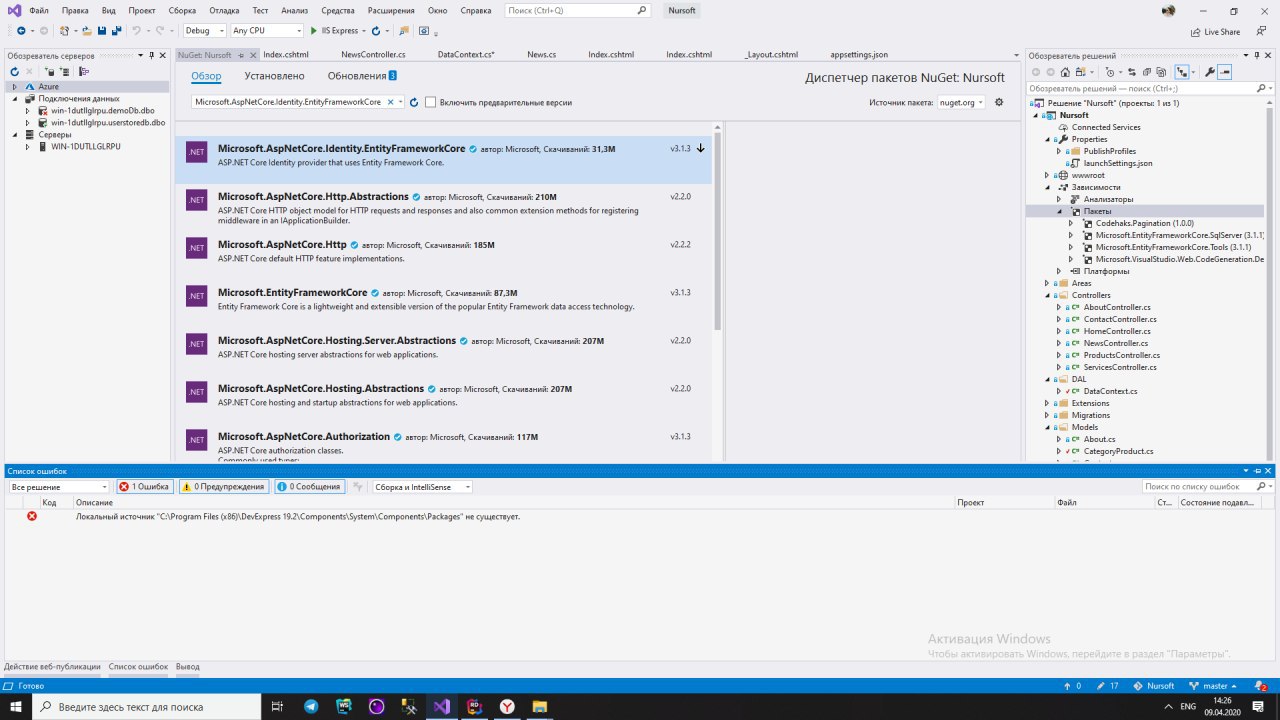Select HomeController.cs in Solution Explorer
This screenshot has width=1280, height=720.
tap(1117, 331)
